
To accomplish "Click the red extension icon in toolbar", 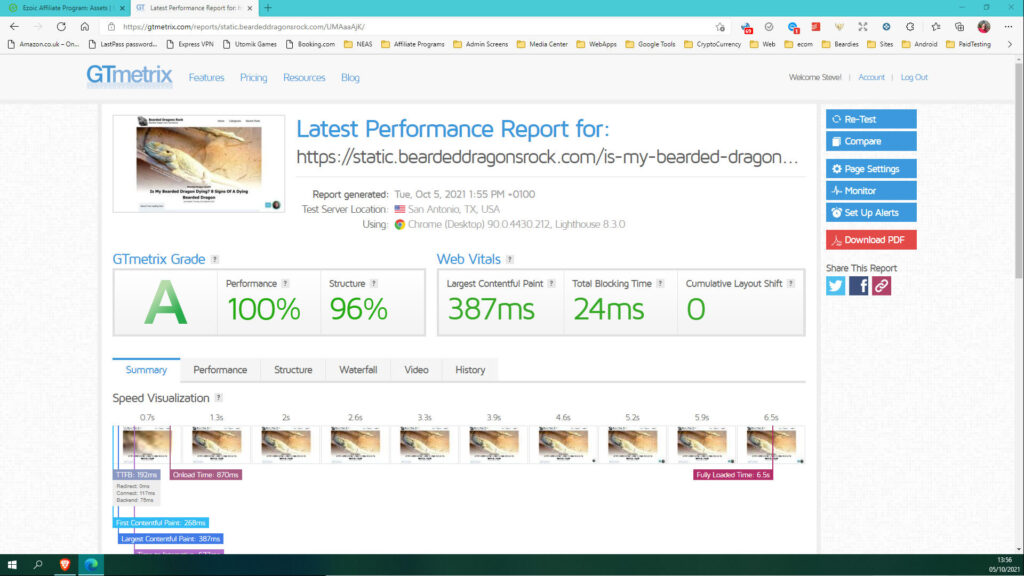I will (x=816, y=27).
